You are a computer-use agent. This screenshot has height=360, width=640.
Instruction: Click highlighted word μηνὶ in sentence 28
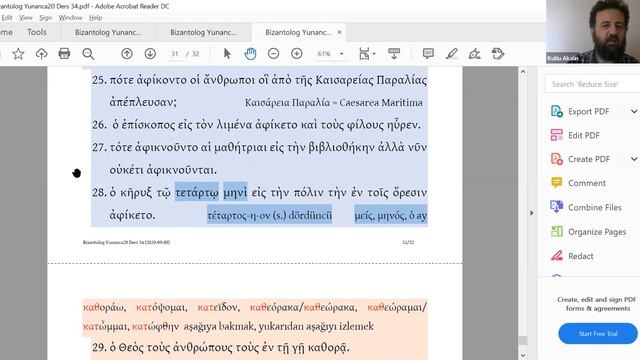click(235, 192)
